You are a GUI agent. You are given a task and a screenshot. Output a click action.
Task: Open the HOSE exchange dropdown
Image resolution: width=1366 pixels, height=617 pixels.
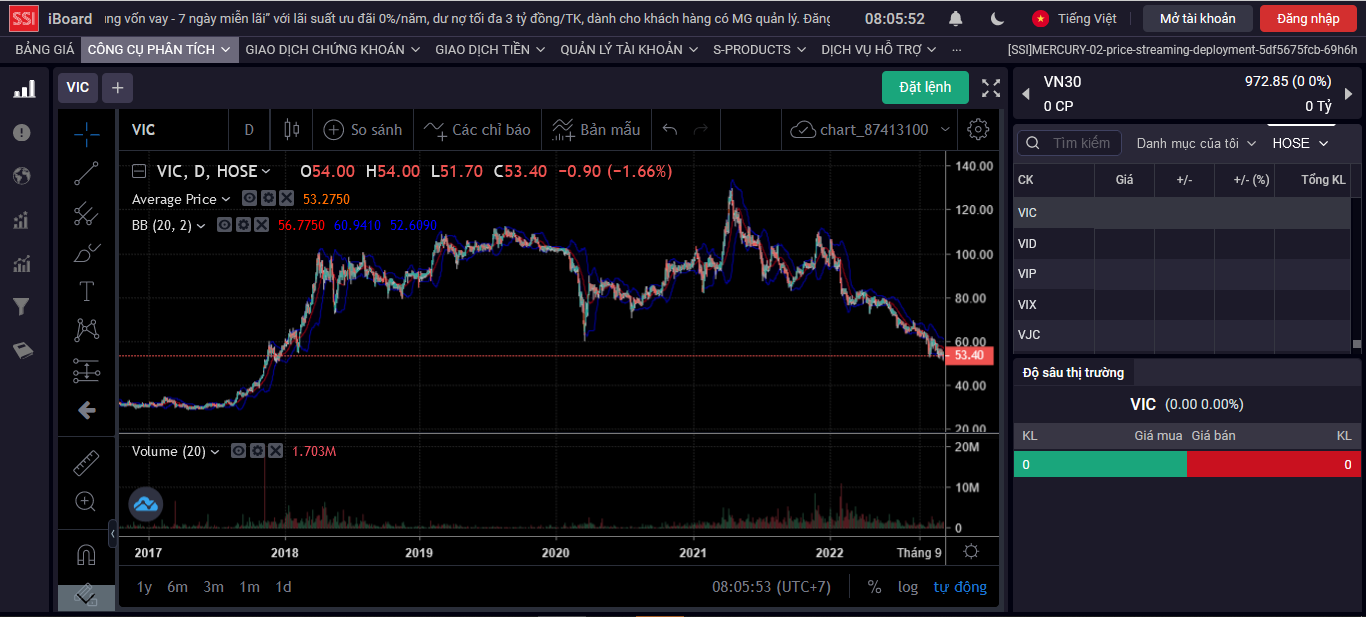tap(1300, 143)
